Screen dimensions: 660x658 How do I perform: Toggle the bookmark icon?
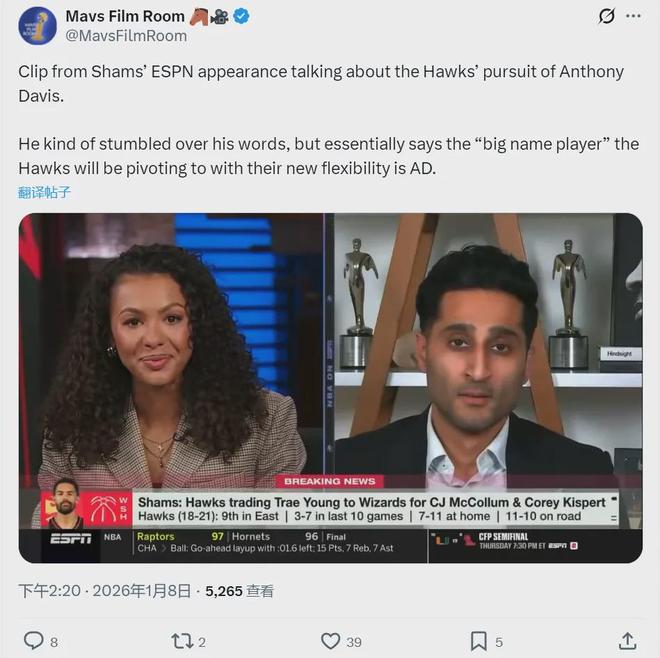tap(479, 640)
